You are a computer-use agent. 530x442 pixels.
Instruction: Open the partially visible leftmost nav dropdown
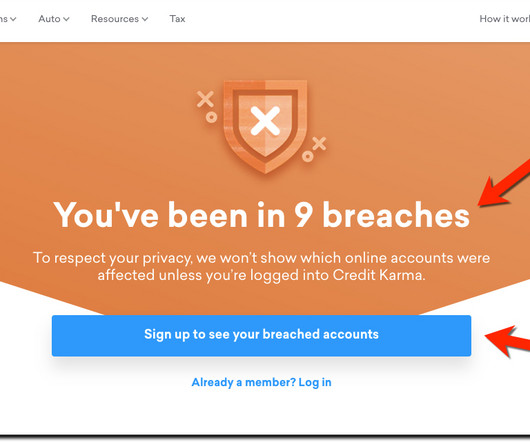8,19
